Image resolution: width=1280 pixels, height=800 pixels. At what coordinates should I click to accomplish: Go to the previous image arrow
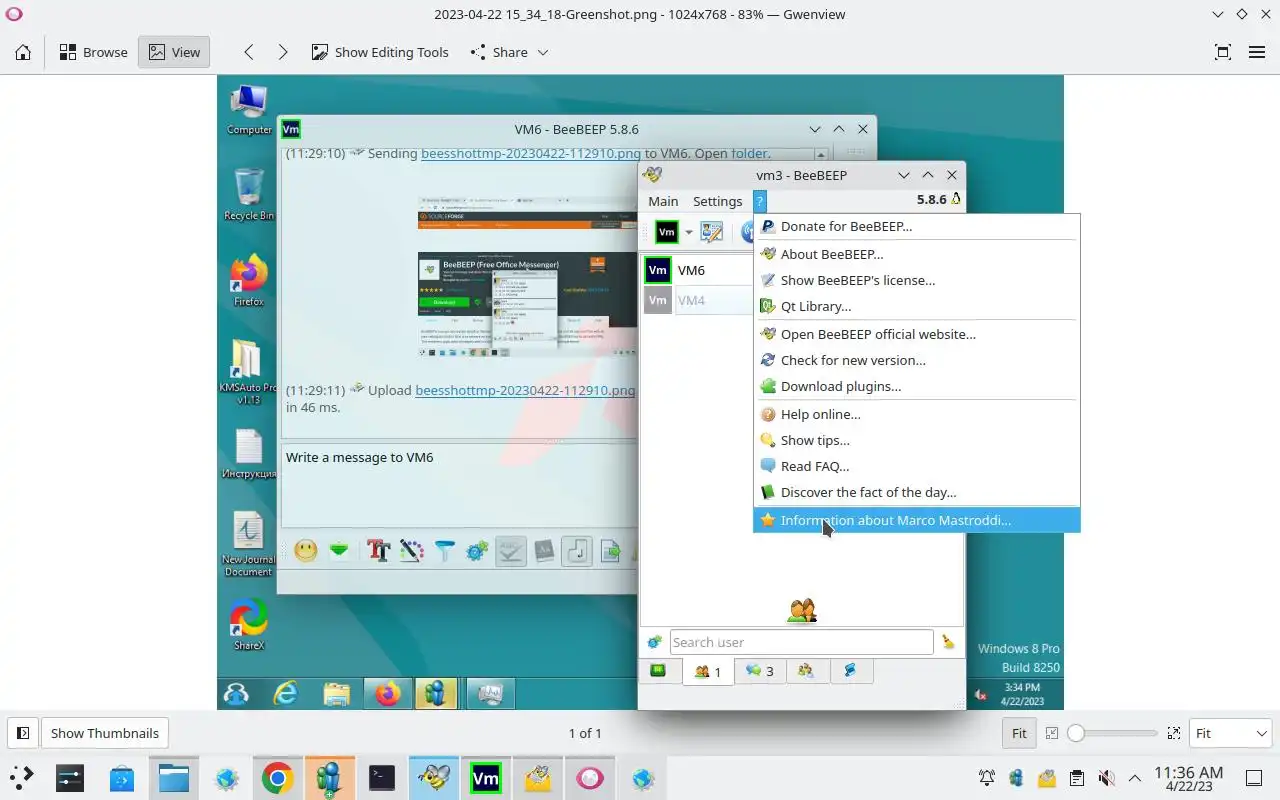[249, 52]
